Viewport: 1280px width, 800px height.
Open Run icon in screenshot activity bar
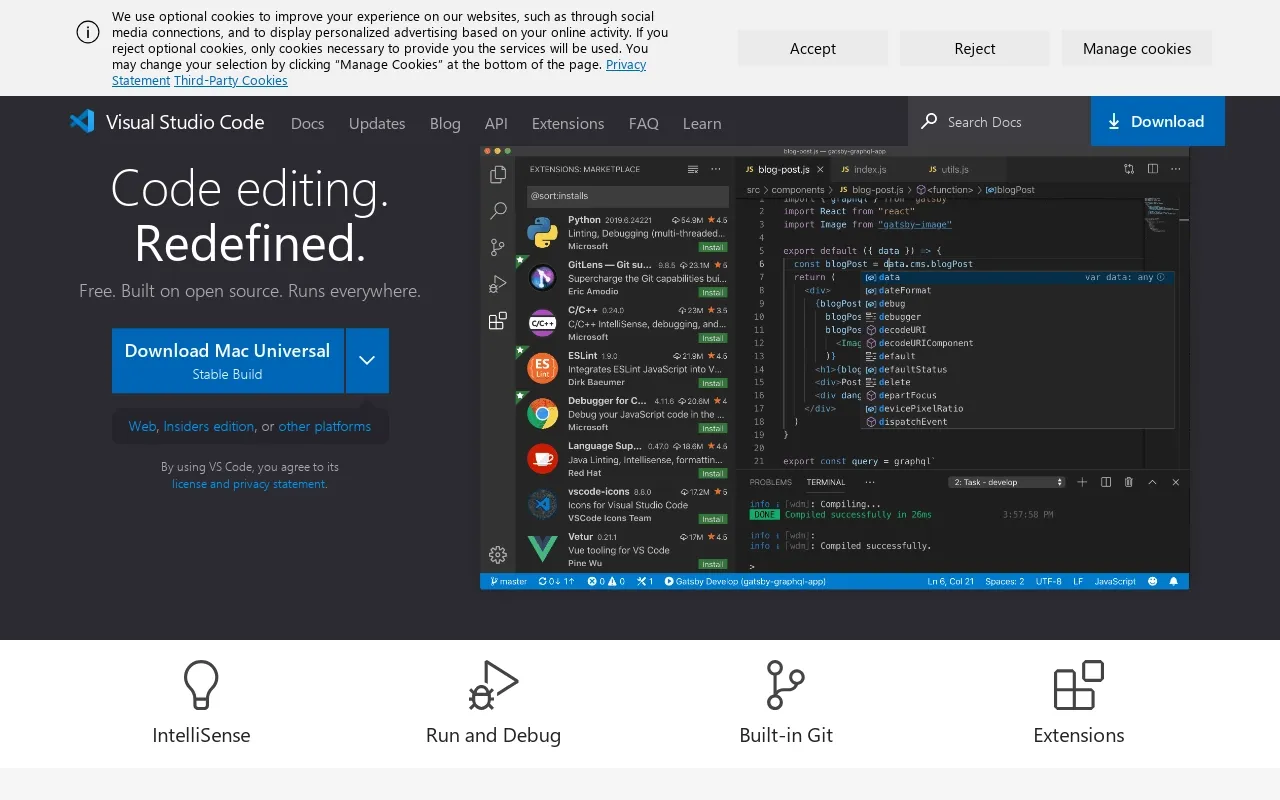[x=498, y=284]
